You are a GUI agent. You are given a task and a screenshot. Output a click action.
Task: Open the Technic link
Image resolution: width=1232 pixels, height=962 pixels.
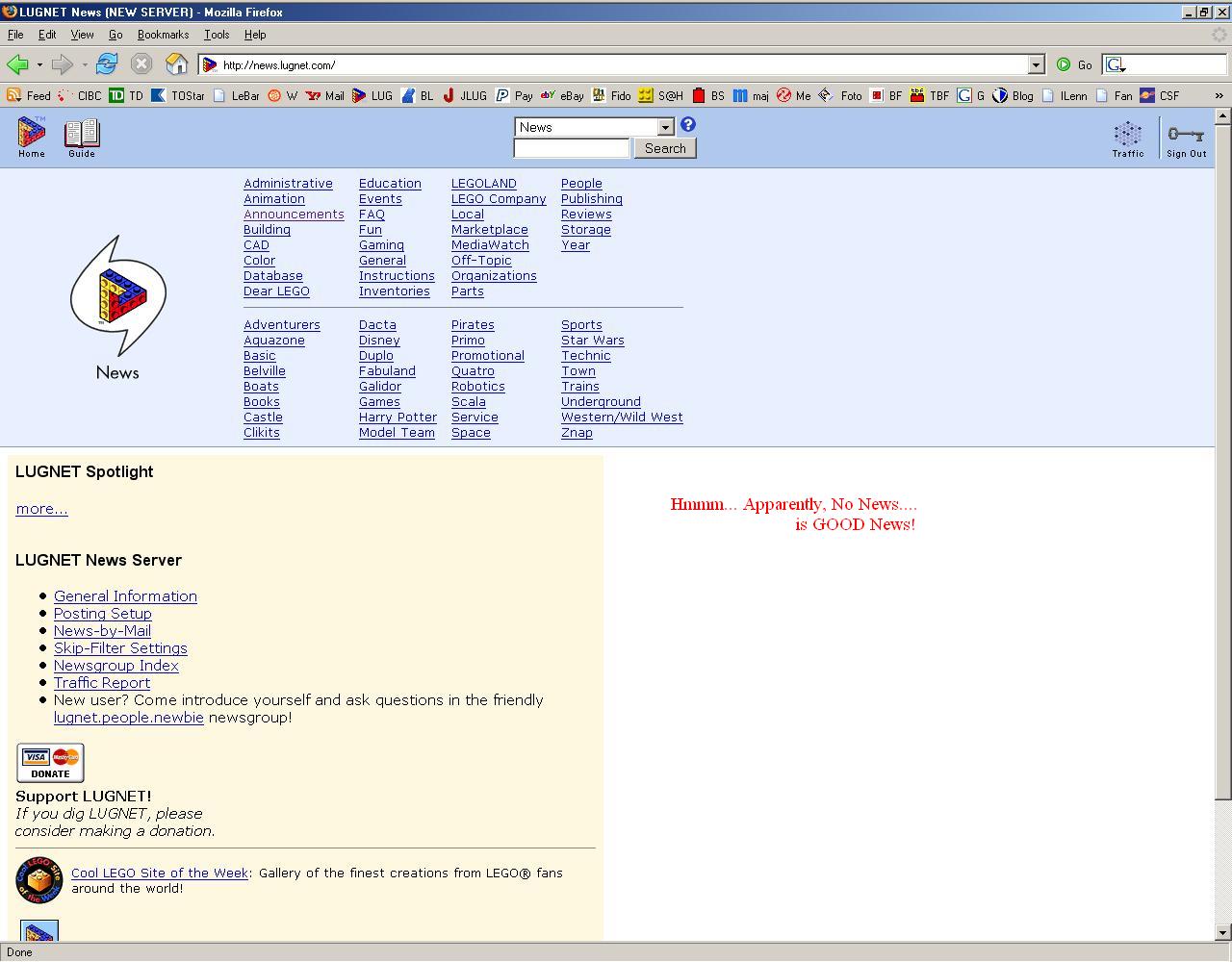[x=586, y=356]
